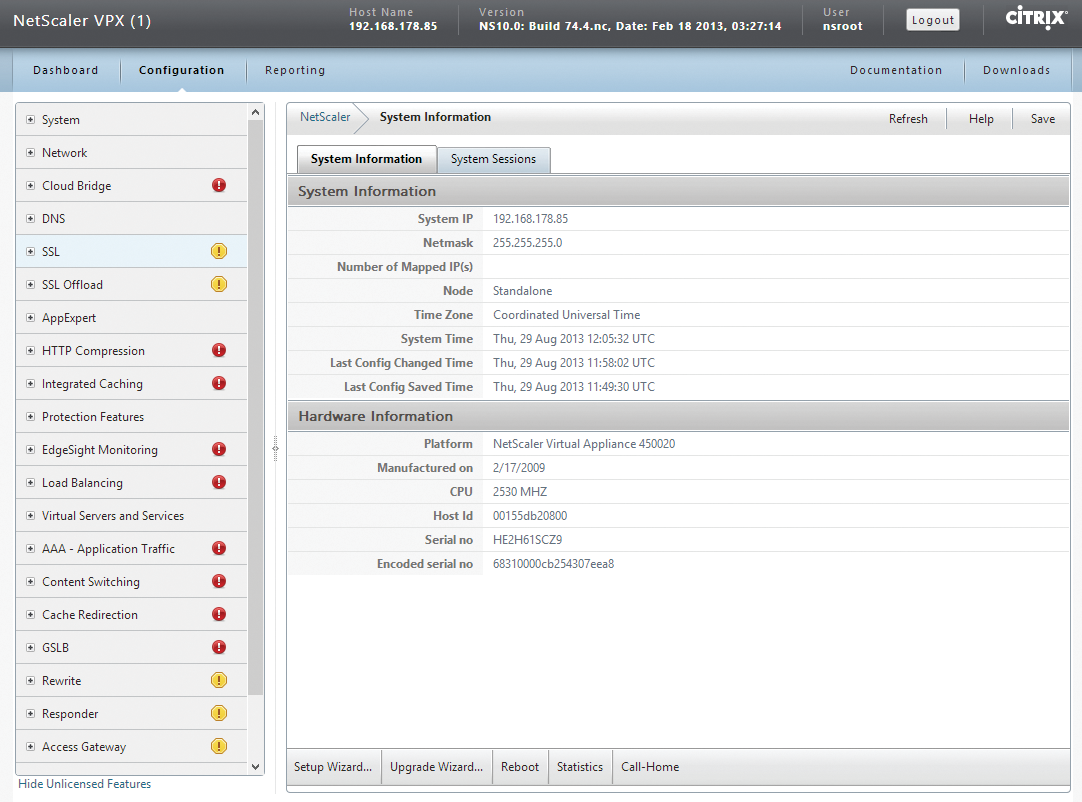This screenshot has width=1082, height=802.
Task: Open the Call-Home settings
Action: 650,767
